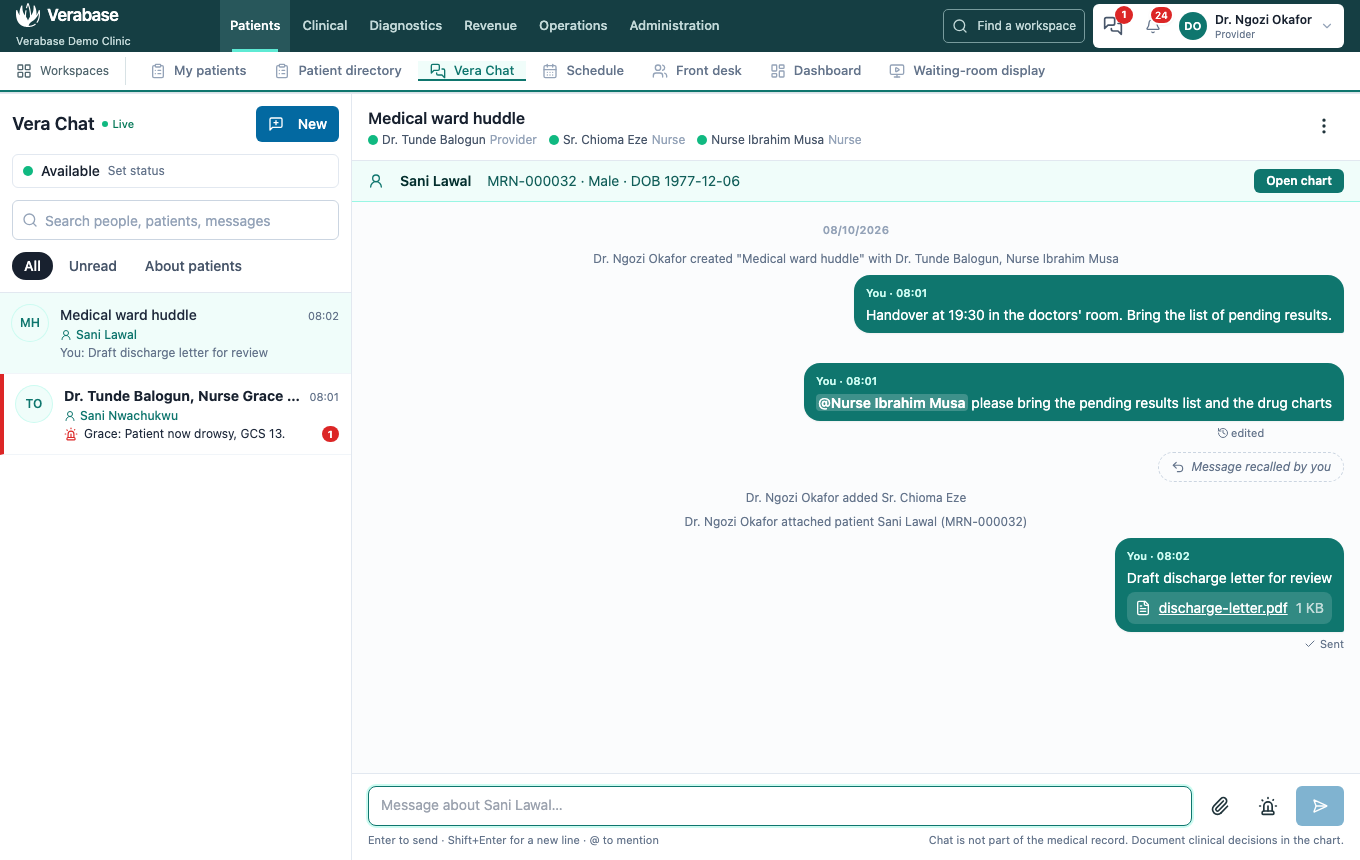The width and height of the screenshot is (1360, 860).
Task: Click the Workspaces grid icon
Action: tap(24, 71)
